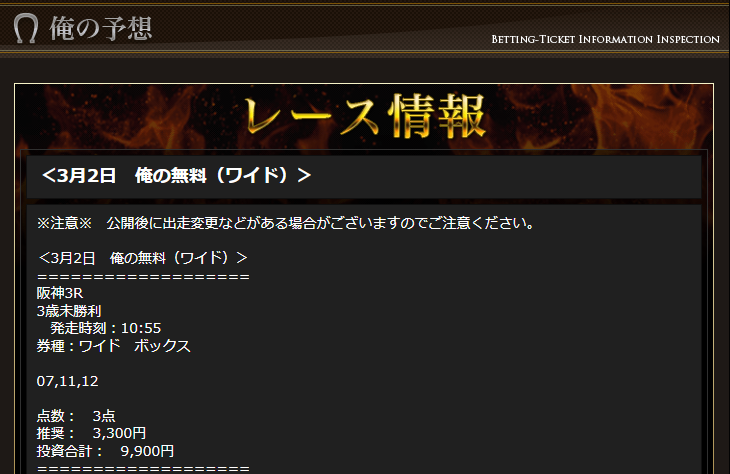
Task: Click the Betting-Ticket Information Inspection text
Action: click(605, 39)
